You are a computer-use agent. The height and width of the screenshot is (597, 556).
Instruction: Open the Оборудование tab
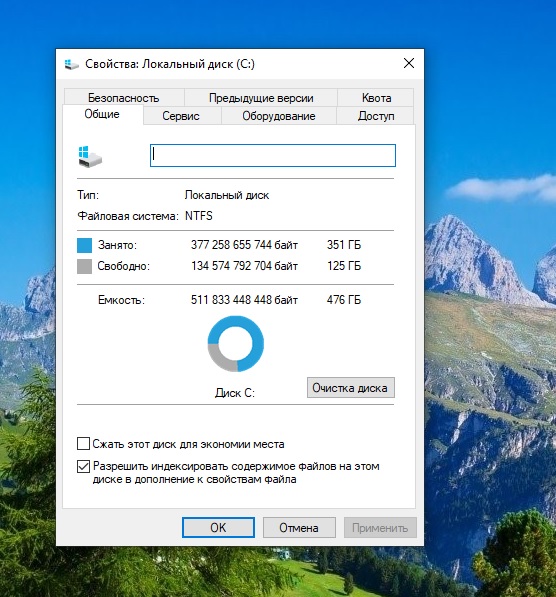pyautogui.click(x=279, y=116)
